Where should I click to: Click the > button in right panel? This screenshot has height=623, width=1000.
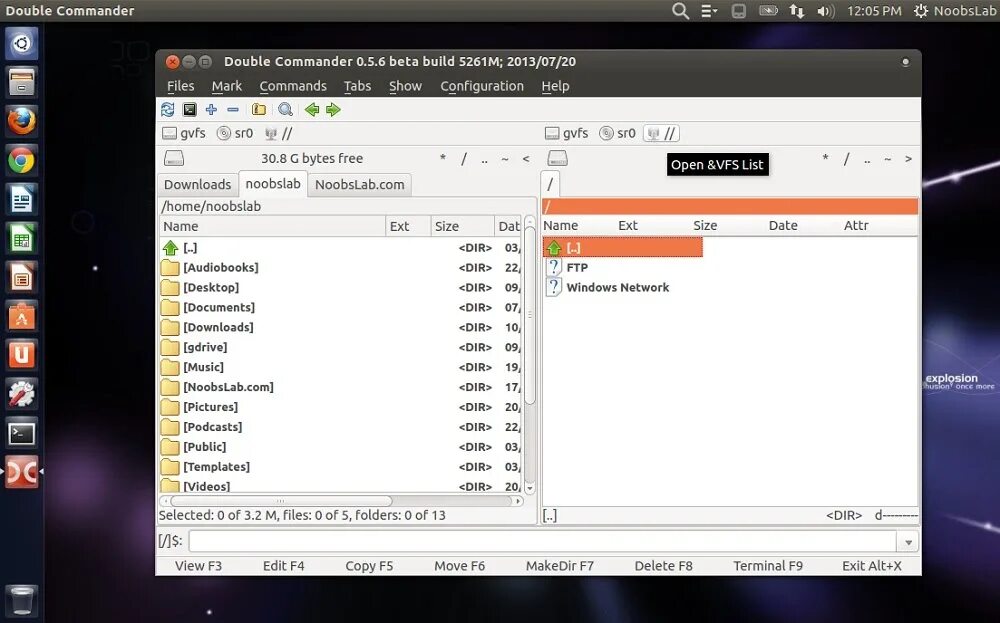click(908, 159)
